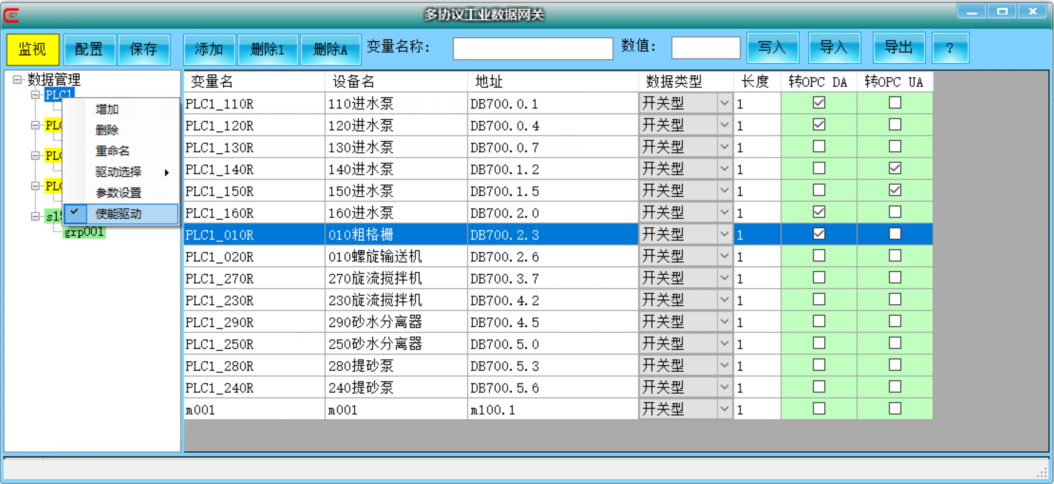Viewport: 1054px width, 484px height.
Task: Expand data type dropdown for m001 row
Action: (x=724, y=409)
